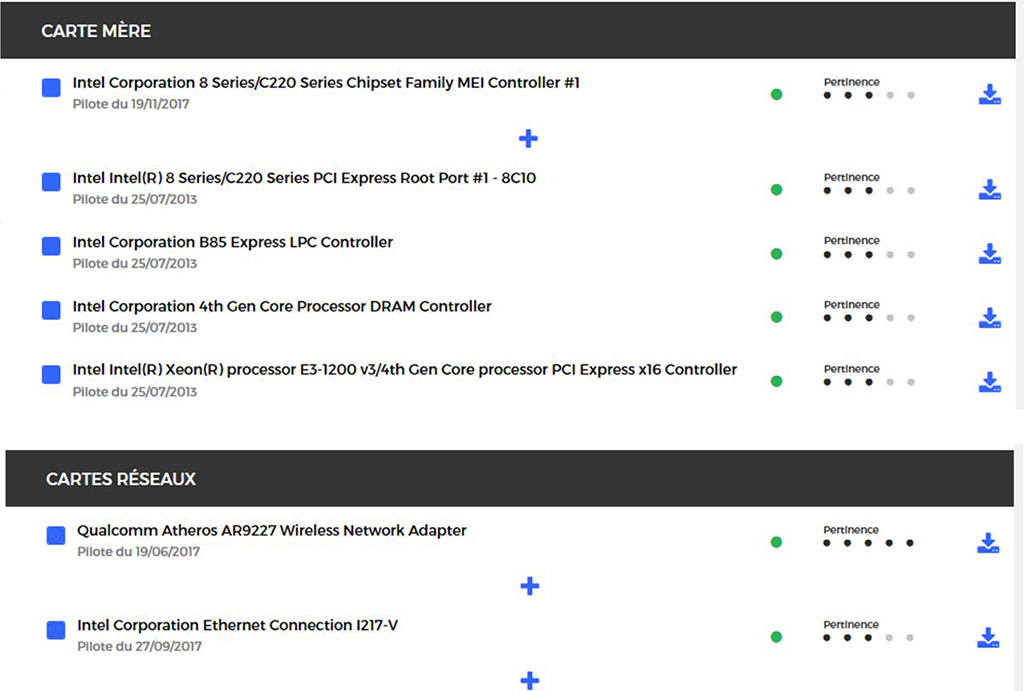The width and height of the screenshot is (1024, 691).
Task: Expand plus under Qualcomm Atheros adapter
Action: (x=530, y=586)
